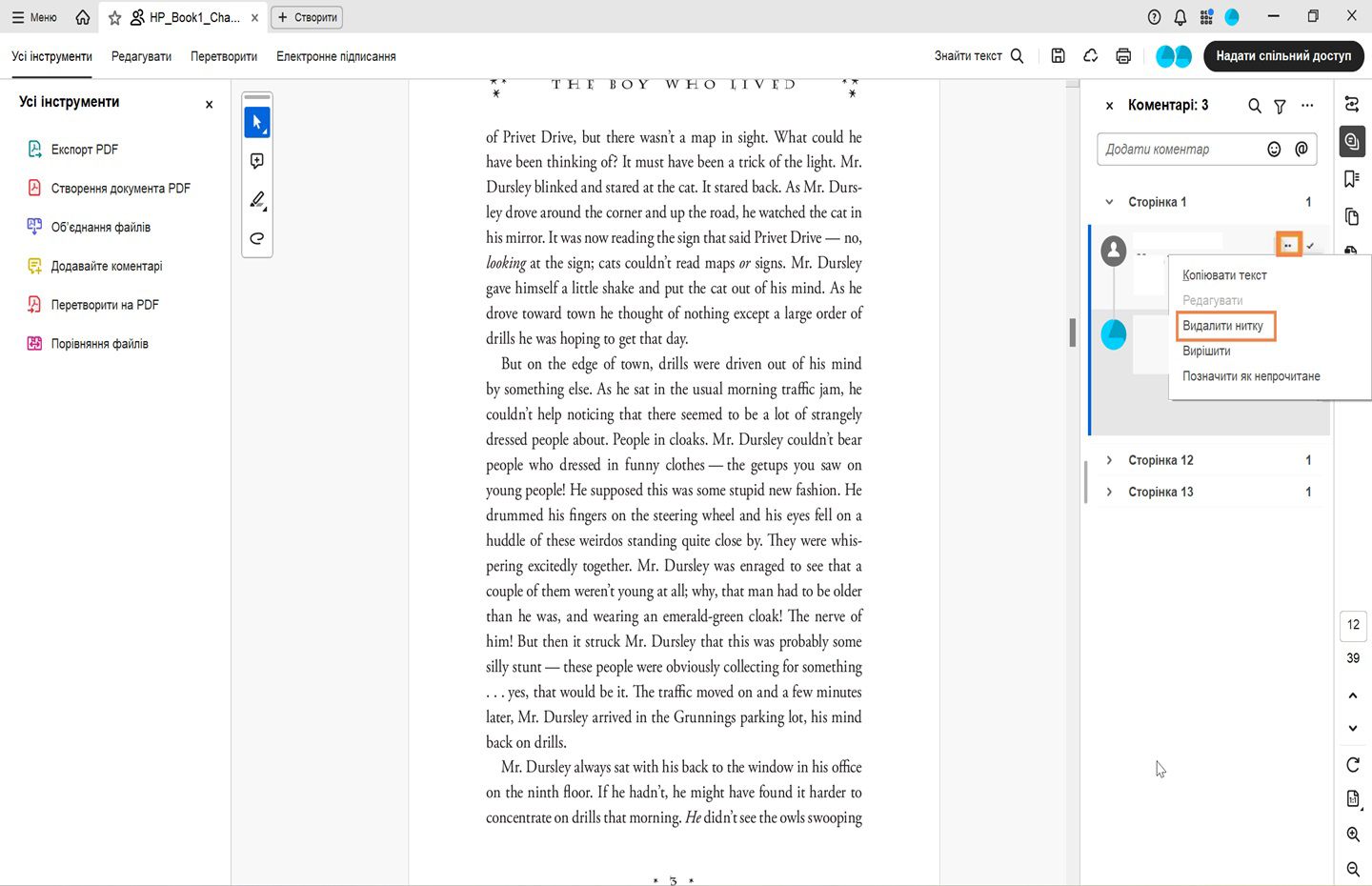Viewport: 1372px width, 886px height.
Task: Filter comments using funnel icon
Action: coord(1280,106)
